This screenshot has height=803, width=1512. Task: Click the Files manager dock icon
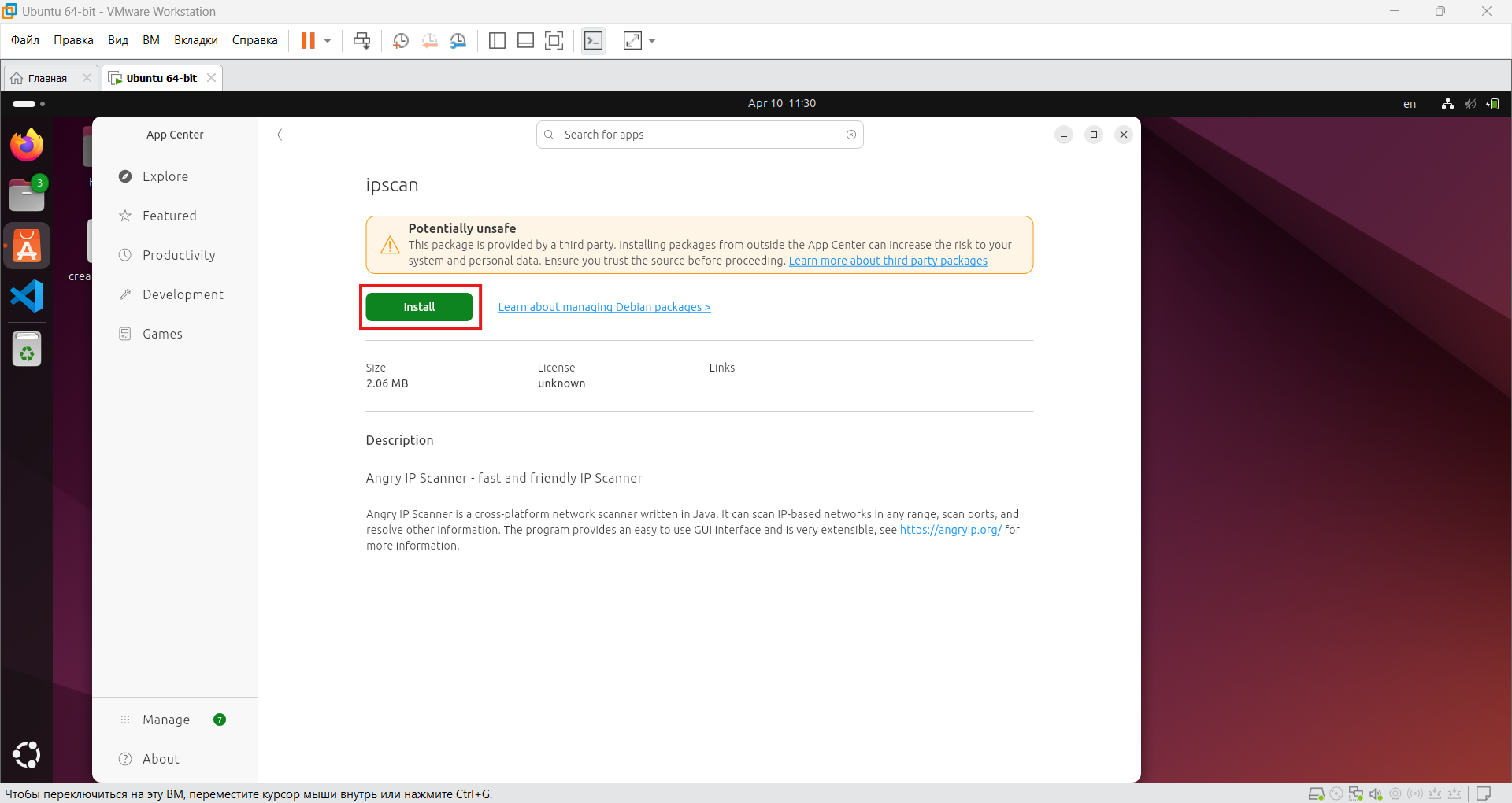coord(27,195)
